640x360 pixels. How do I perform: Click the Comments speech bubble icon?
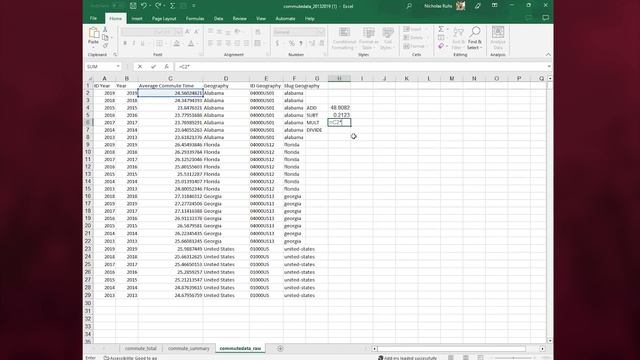[x=545, y=18]
